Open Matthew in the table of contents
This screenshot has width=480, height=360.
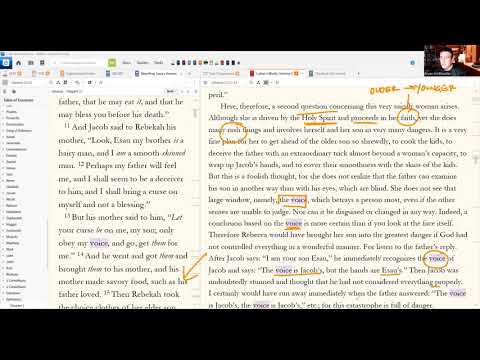coord(13,243)
